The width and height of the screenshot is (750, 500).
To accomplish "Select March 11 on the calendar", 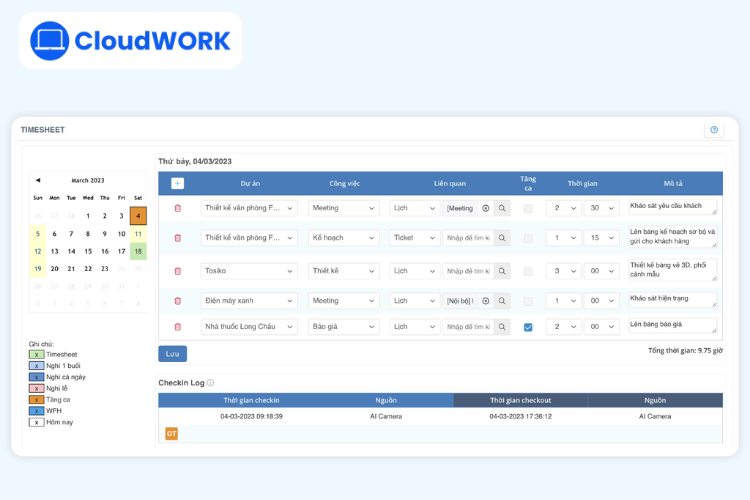I will [138, 234].
